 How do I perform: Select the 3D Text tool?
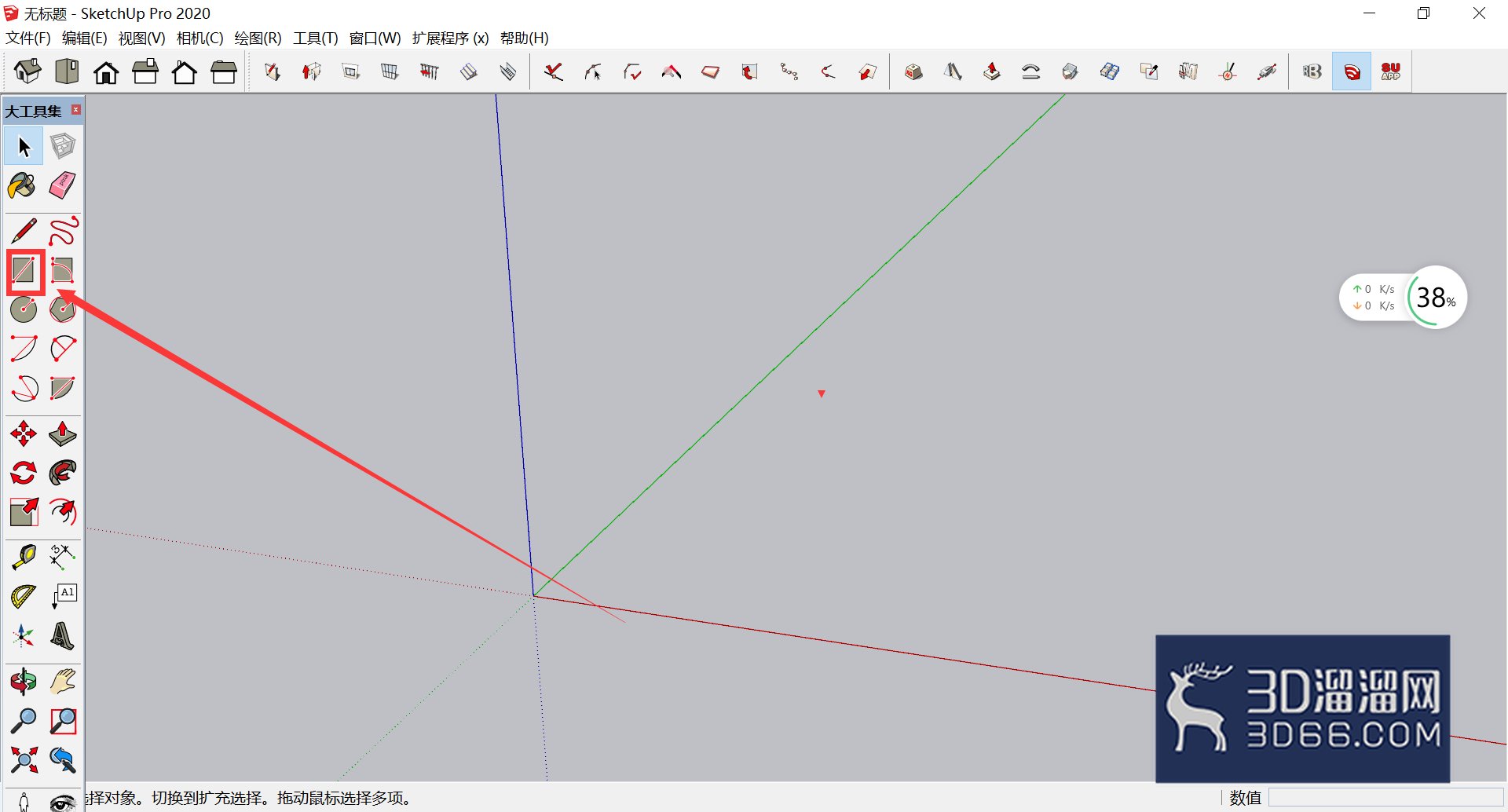63,636
